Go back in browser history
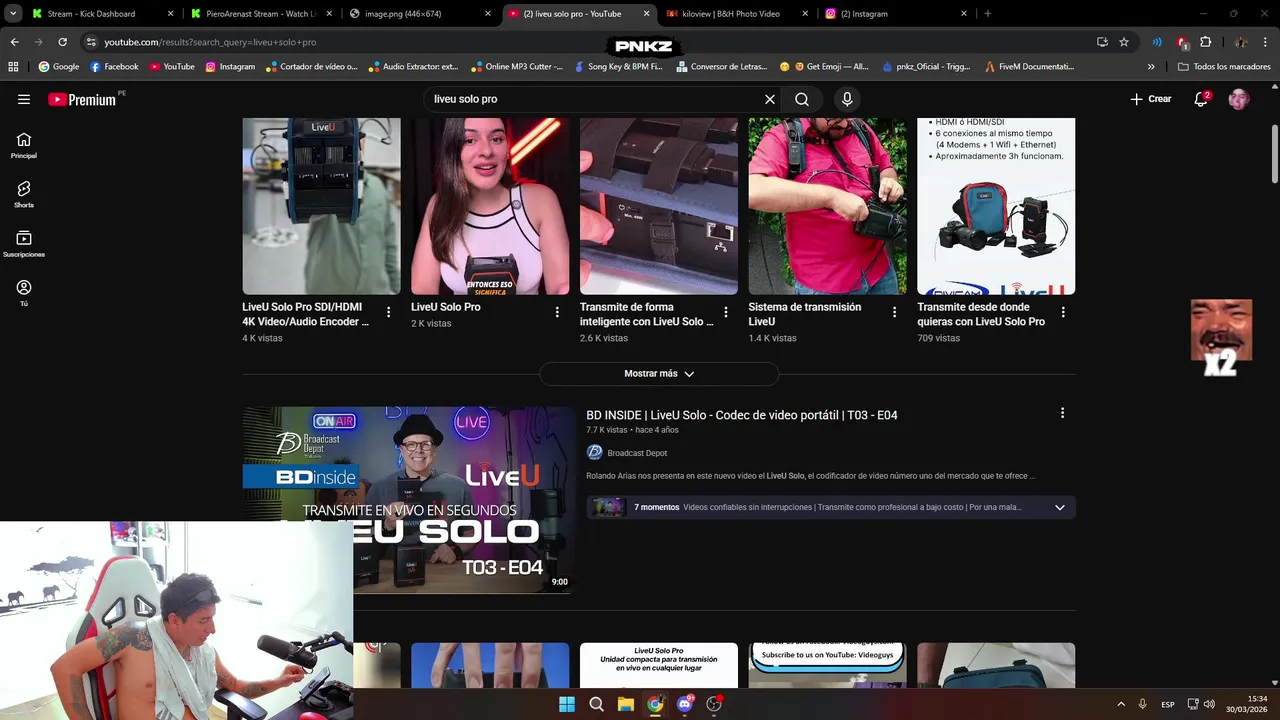 [14, 42]
